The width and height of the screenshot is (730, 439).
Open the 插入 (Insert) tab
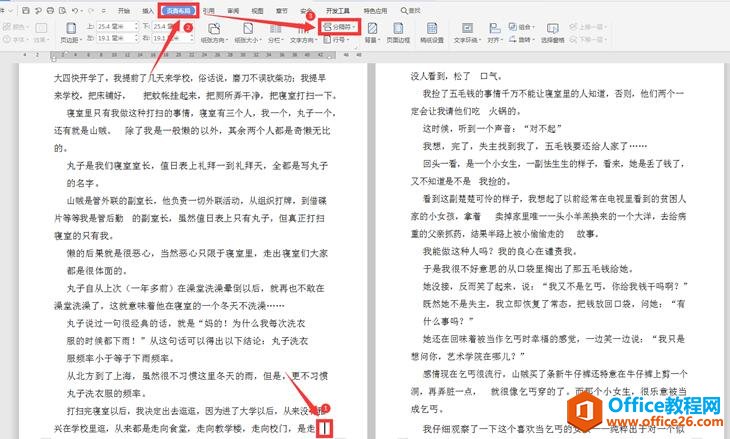pos(148,11)
